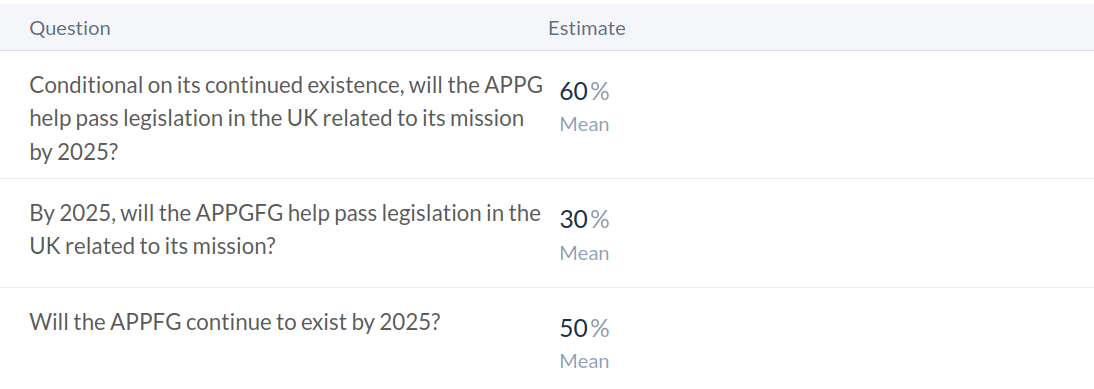The height and width of the screenshot is (389, 1094).
Task: Click the Question column header
Action: click(70, 28)
